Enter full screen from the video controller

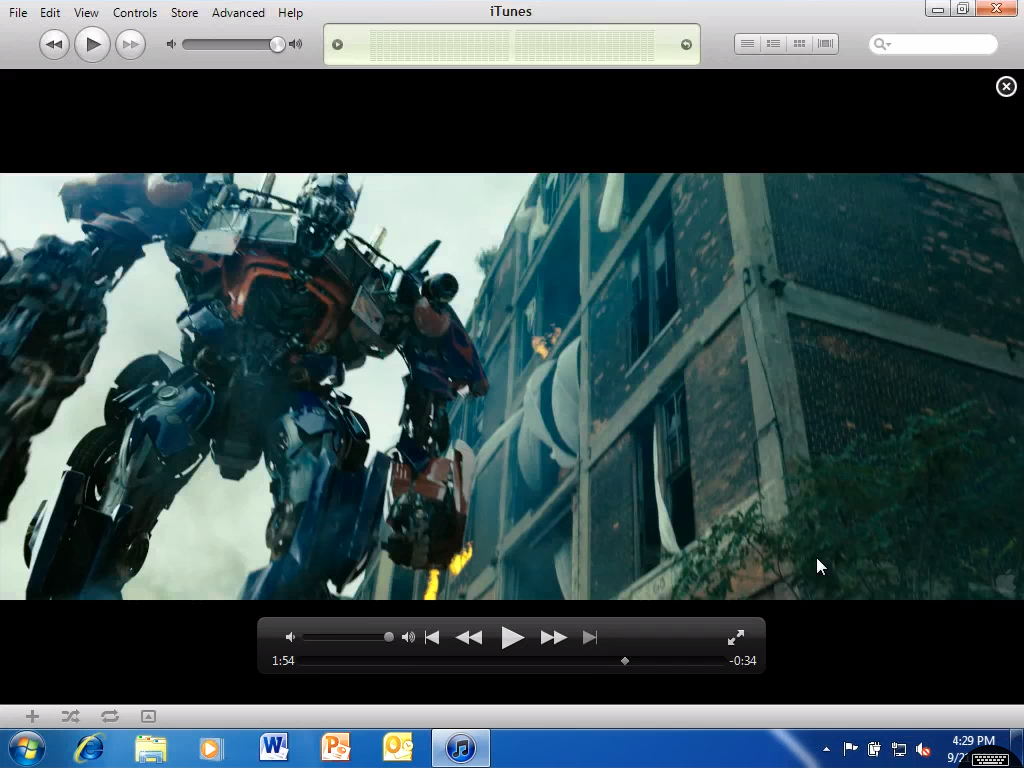[736, 637]
